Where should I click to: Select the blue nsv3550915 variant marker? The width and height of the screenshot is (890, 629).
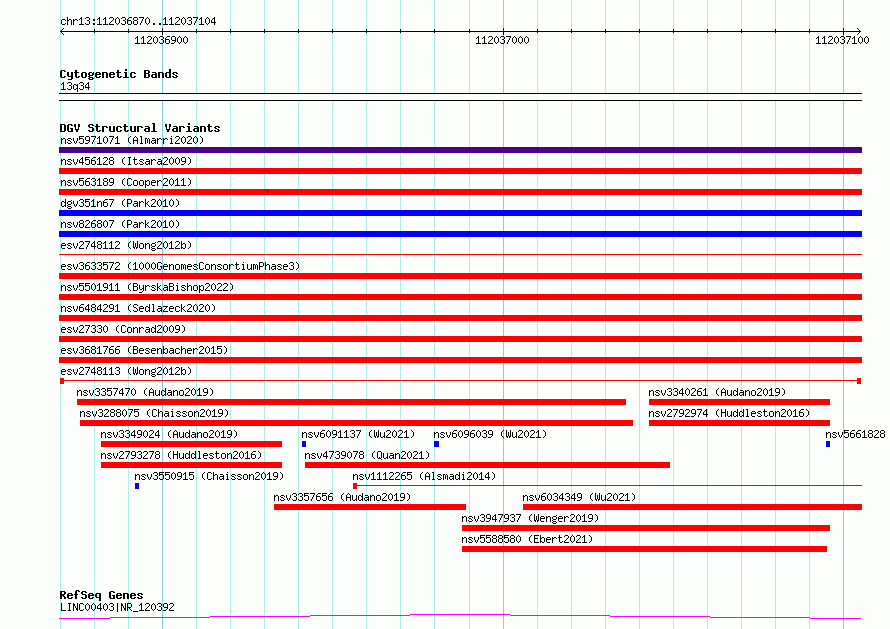(x=137, y=486)
